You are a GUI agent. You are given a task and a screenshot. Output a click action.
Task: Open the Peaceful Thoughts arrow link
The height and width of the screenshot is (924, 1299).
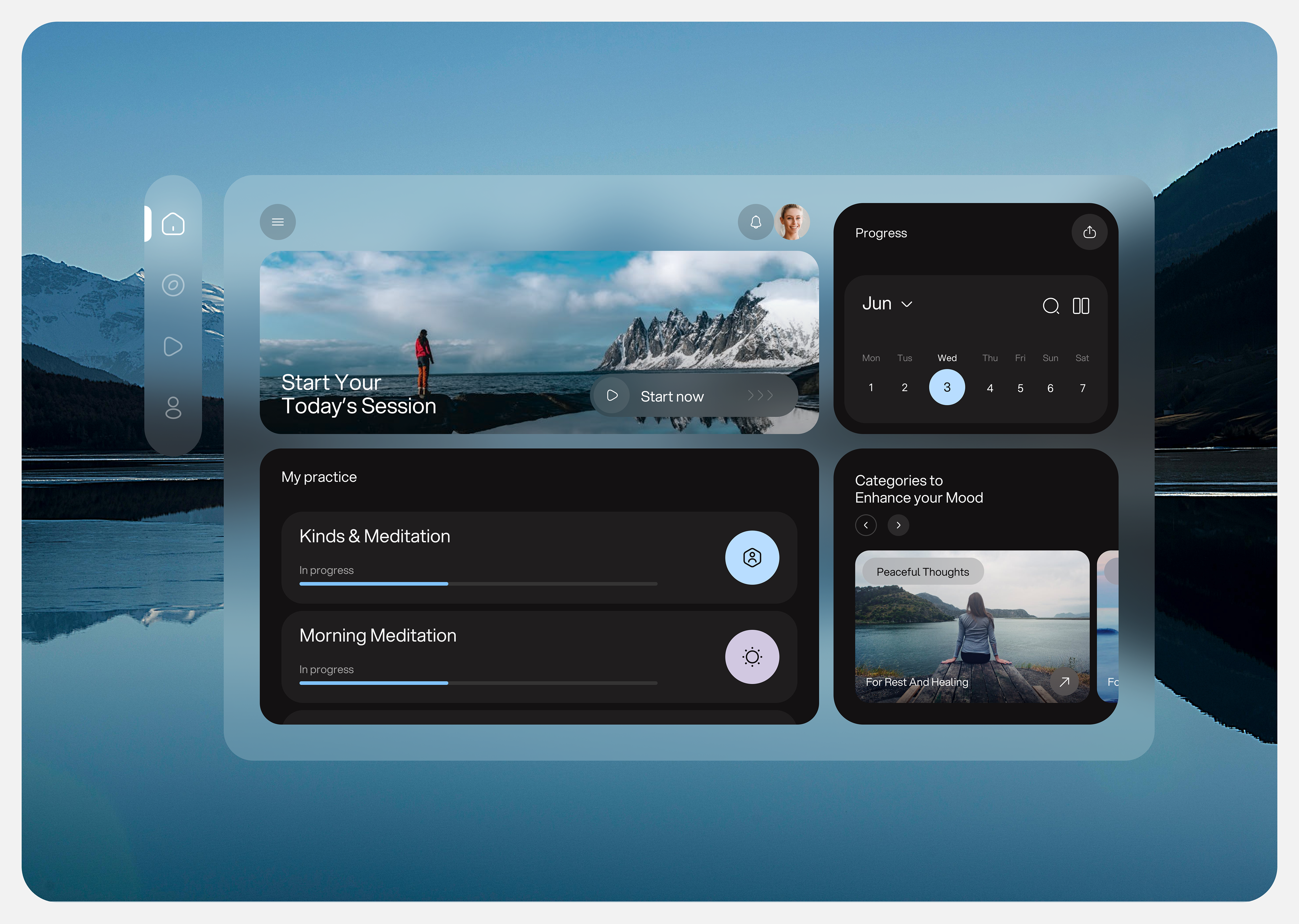coord(1064,682)
